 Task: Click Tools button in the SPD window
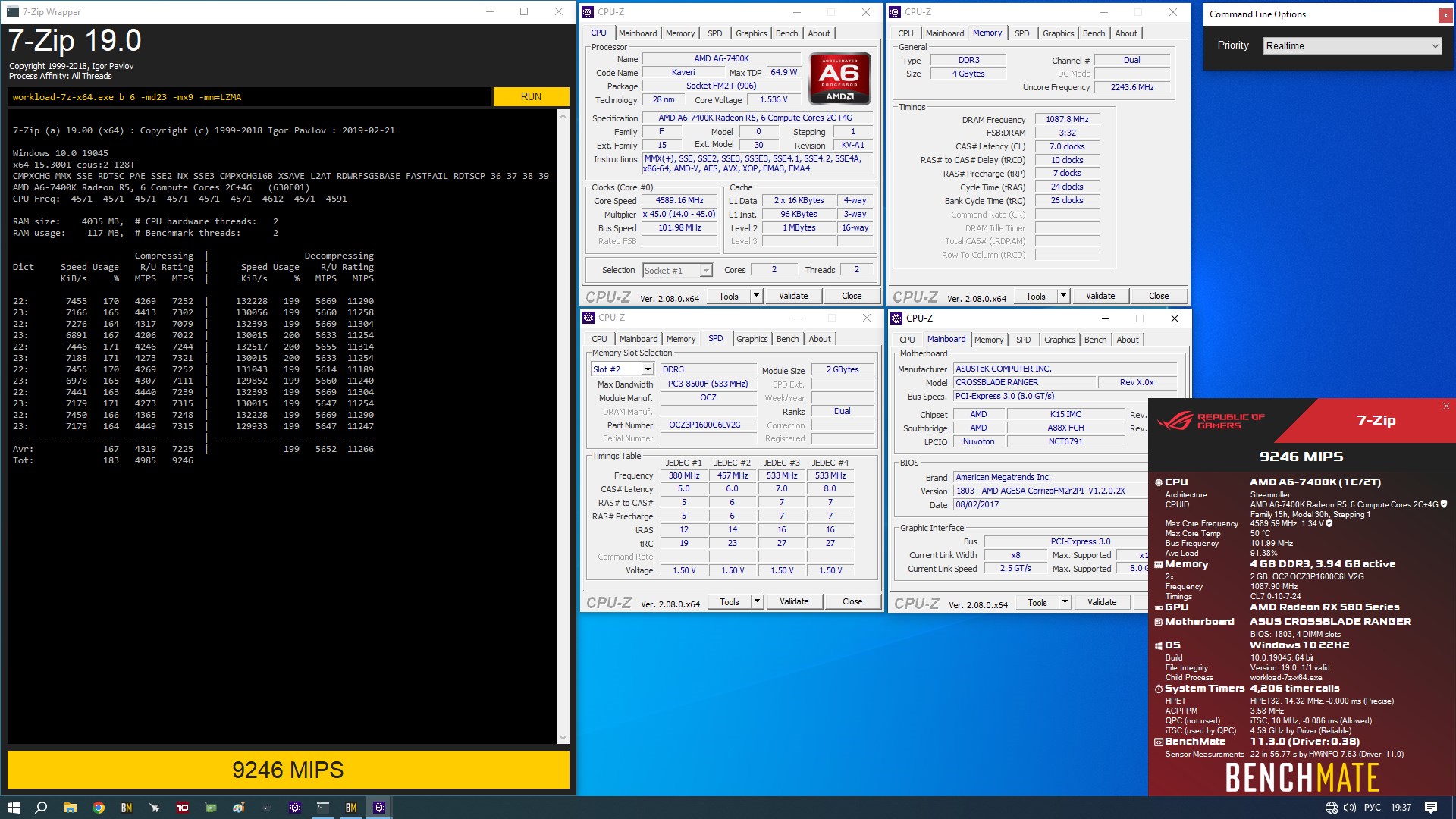click(x=730, y=601)
